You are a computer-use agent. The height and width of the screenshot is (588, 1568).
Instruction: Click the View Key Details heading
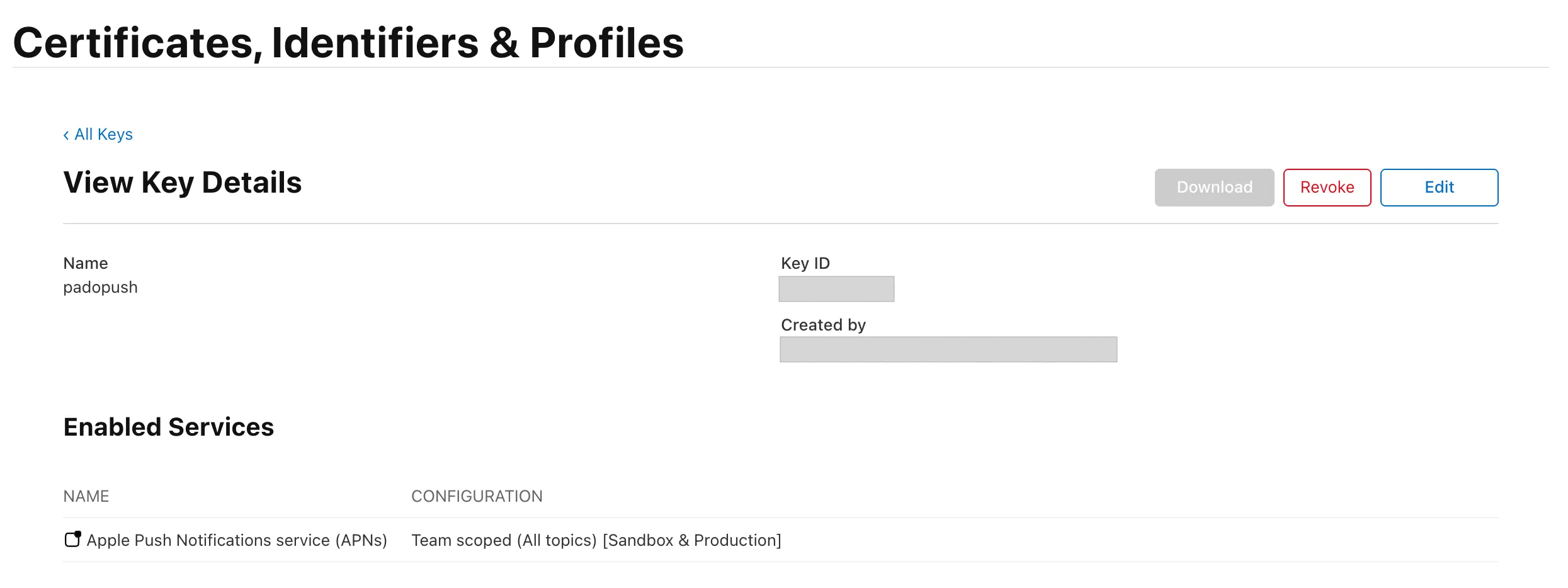coord(183,183)
